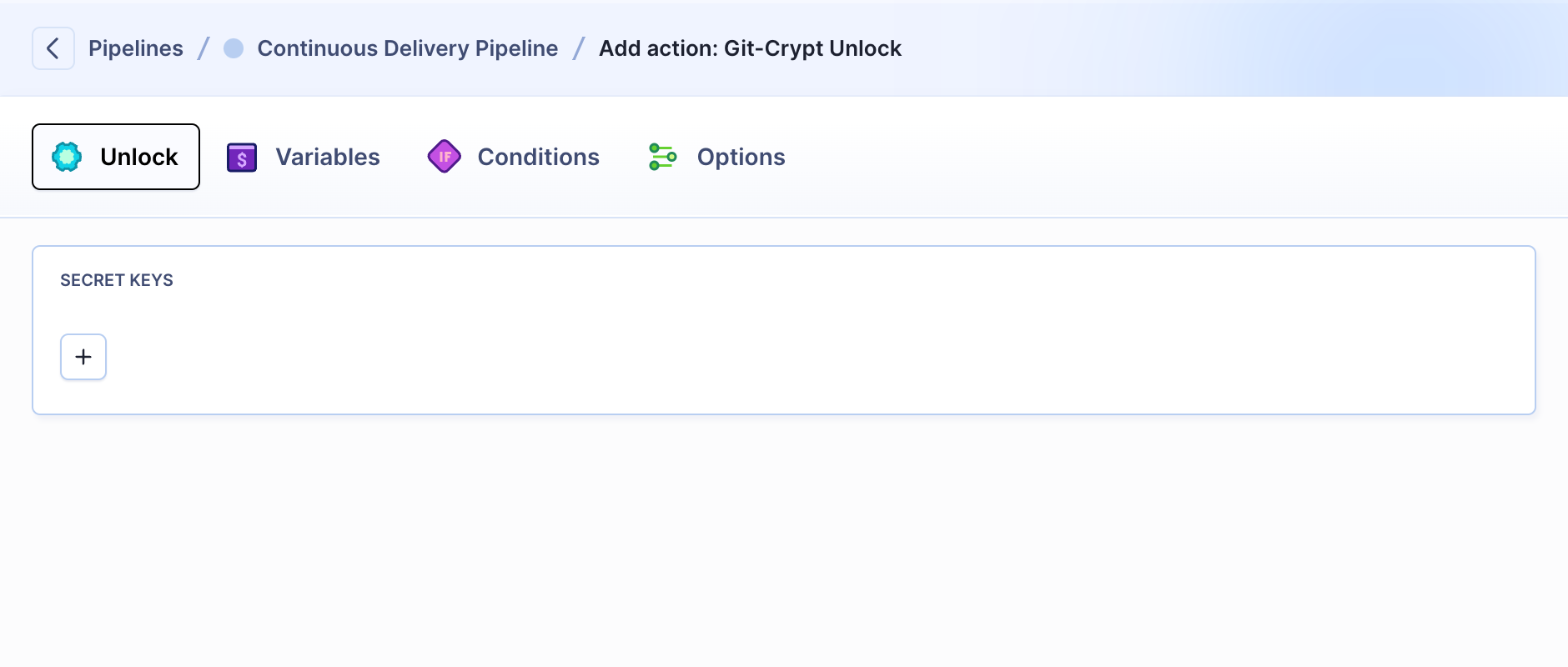The image size is (1568, 667).
Task: Click the slash separator after Pipelines
Action: (204, 48)
